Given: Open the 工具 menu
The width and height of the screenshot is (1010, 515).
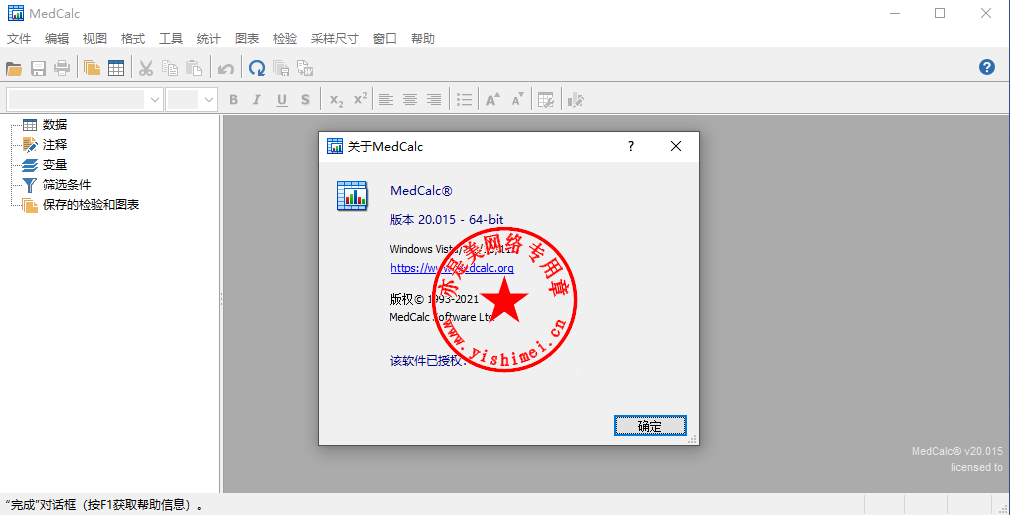Looking at the screenshot, I should (171, 39).
